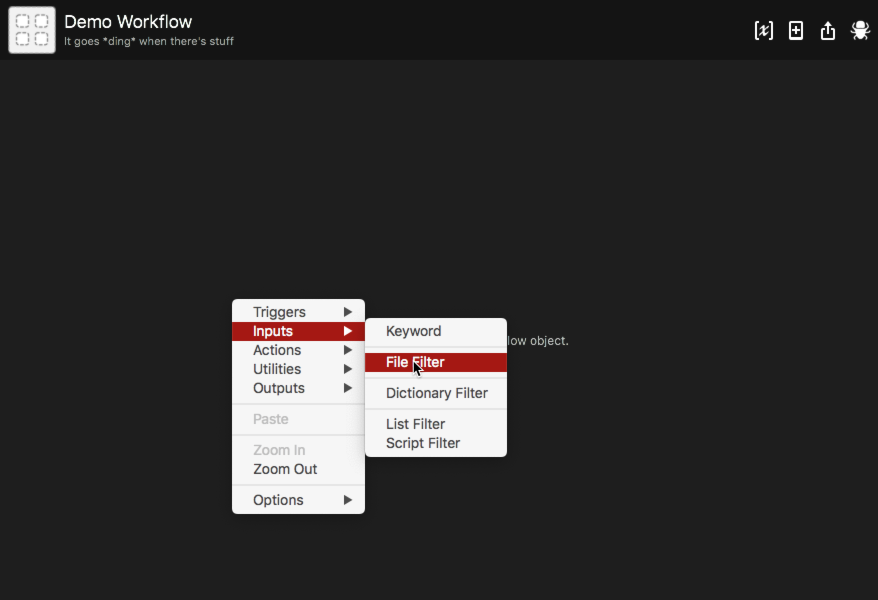
Task: Click the arrow next to Inputs
Action: click(x=348, y=331)
